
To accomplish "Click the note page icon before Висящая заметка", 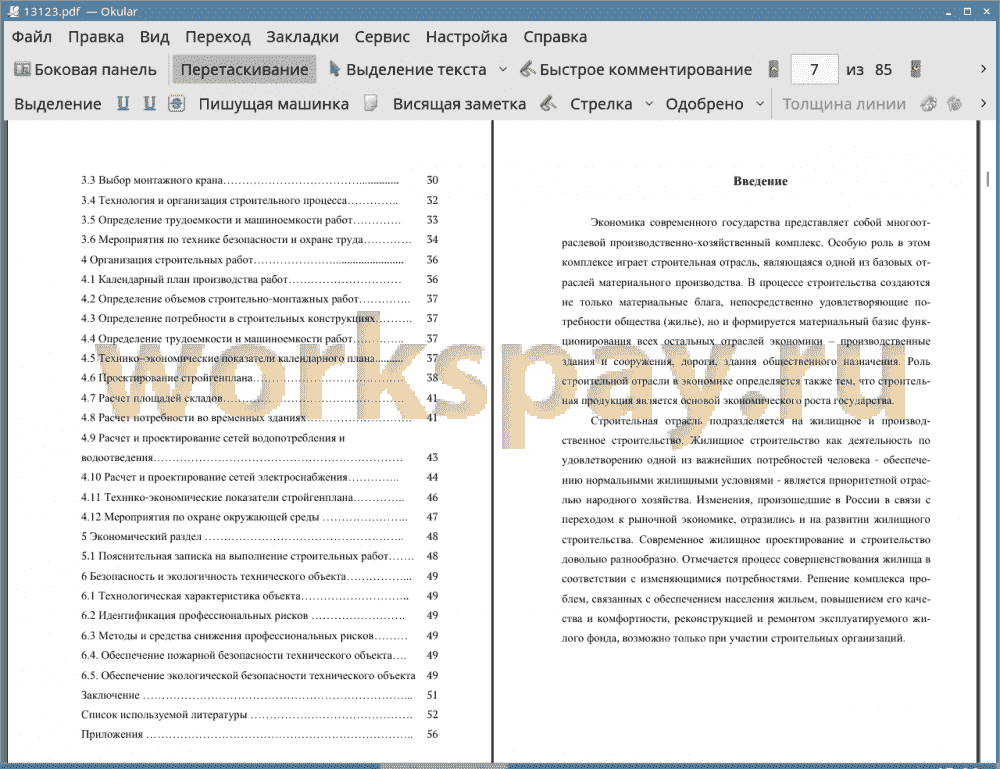I will coord(371,103).
